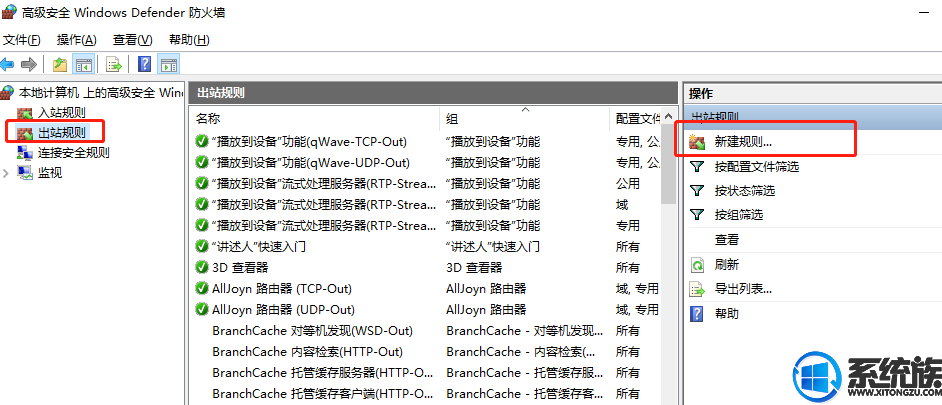Click green check icon of AllJoyn 路由器 (TCP-Out)
The width and height of the screenshot is (942, 405).
(202, 288)
